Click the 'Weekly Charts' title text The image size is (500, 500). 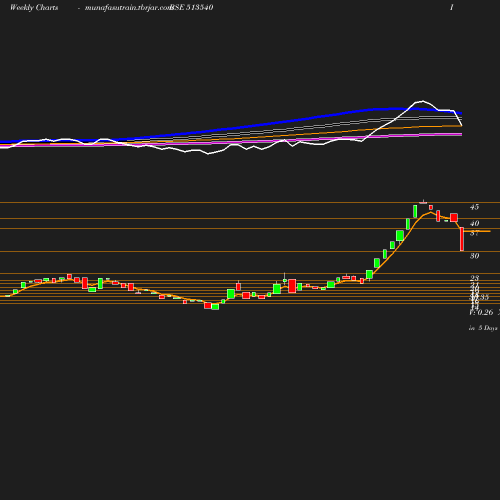coord(34,7)
